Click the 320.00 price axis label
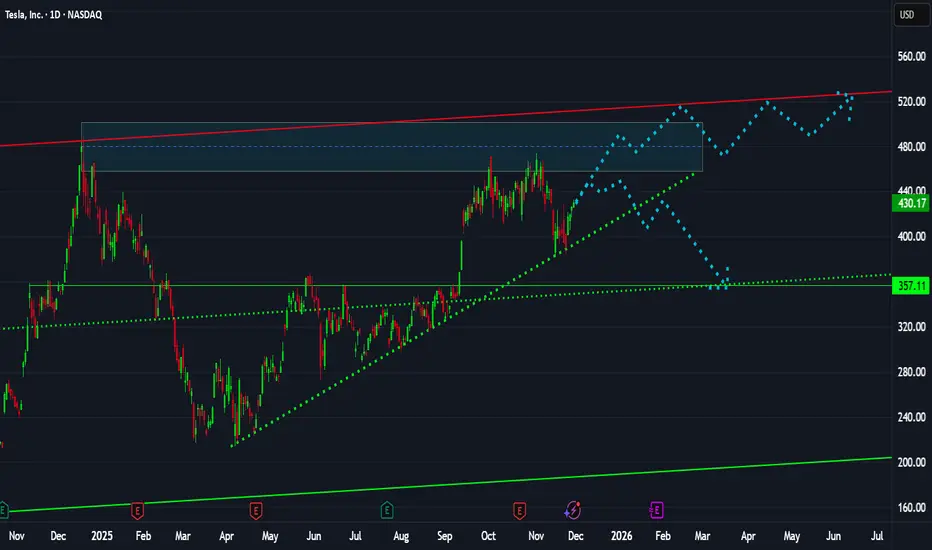The height and width of the screenshot is (550, 932). (911, 327)
